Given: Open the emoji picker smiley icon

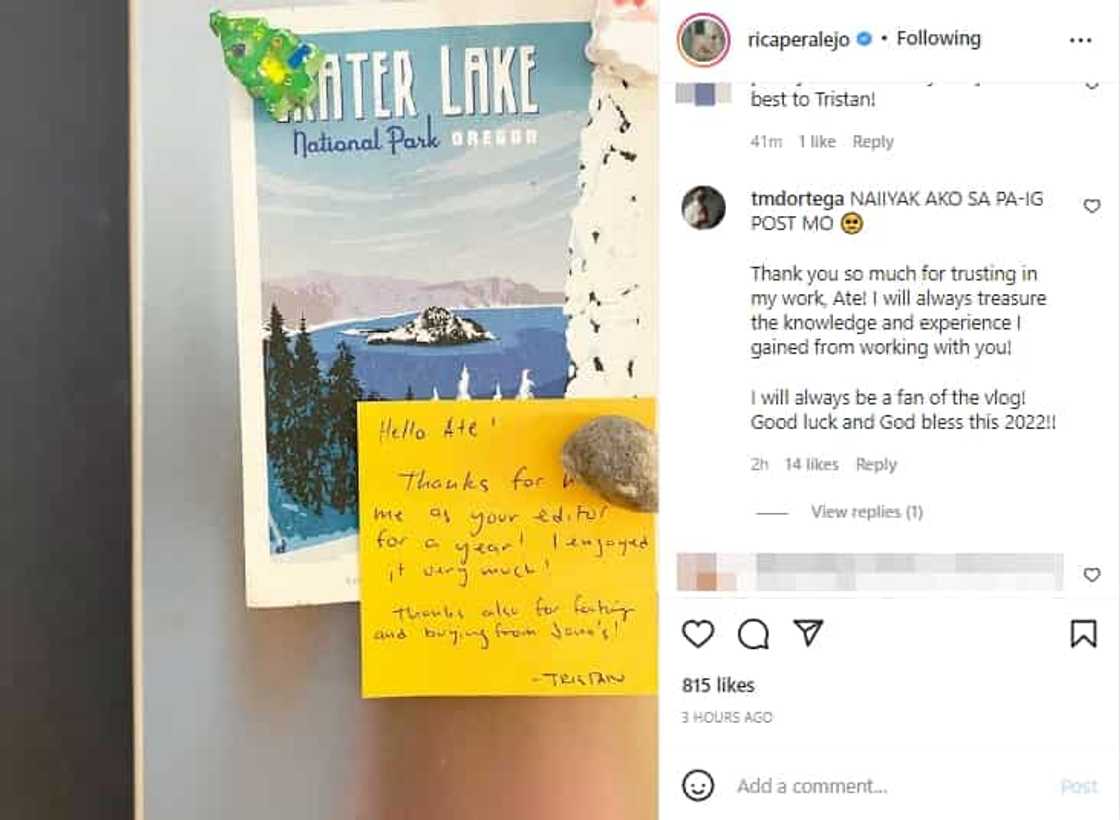Looking at the screenshot, I should coord(697,786).
